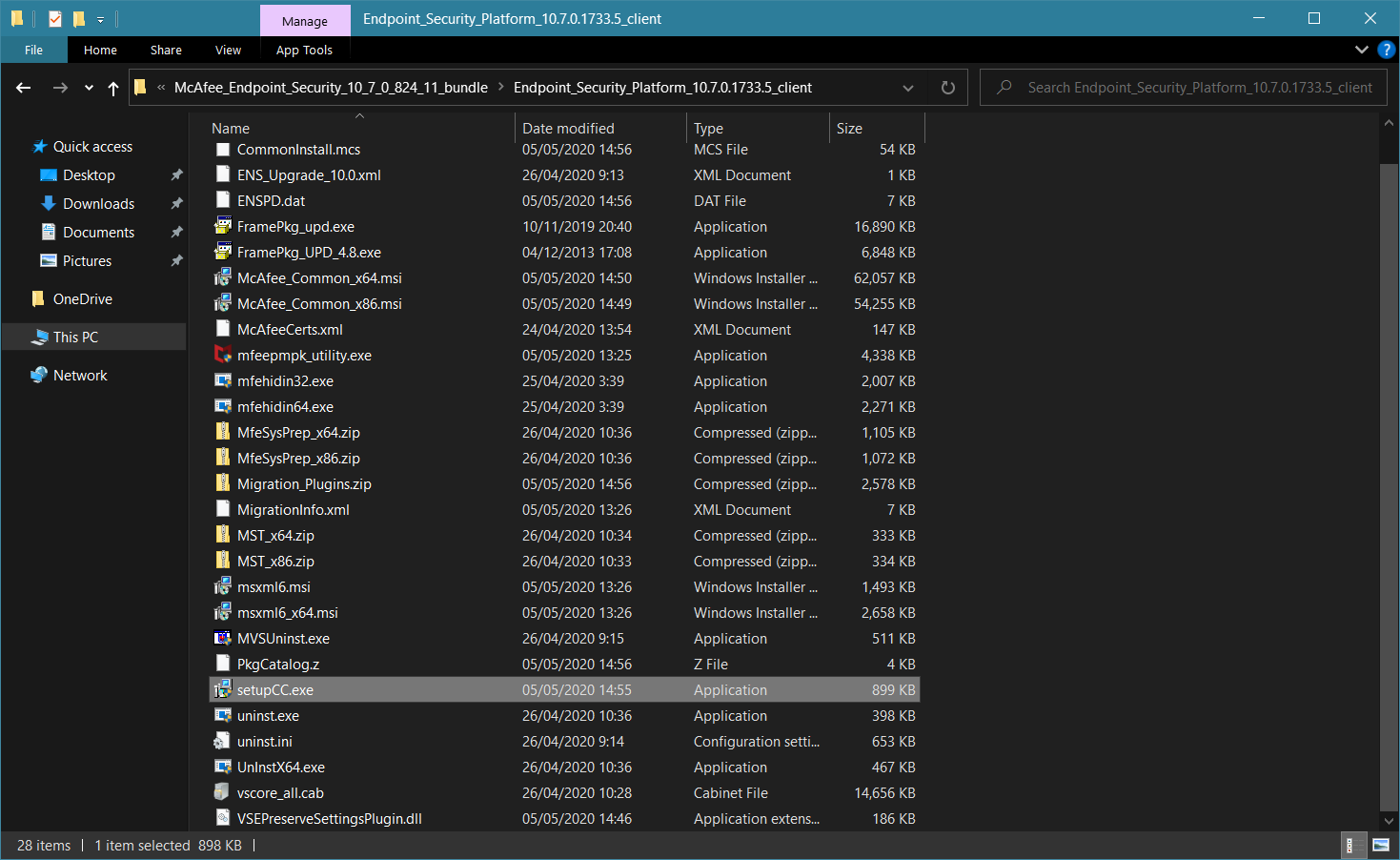Click the Properties icon in quick access toolbar
Screen dimensions: 1400x860
coord(55,18)
